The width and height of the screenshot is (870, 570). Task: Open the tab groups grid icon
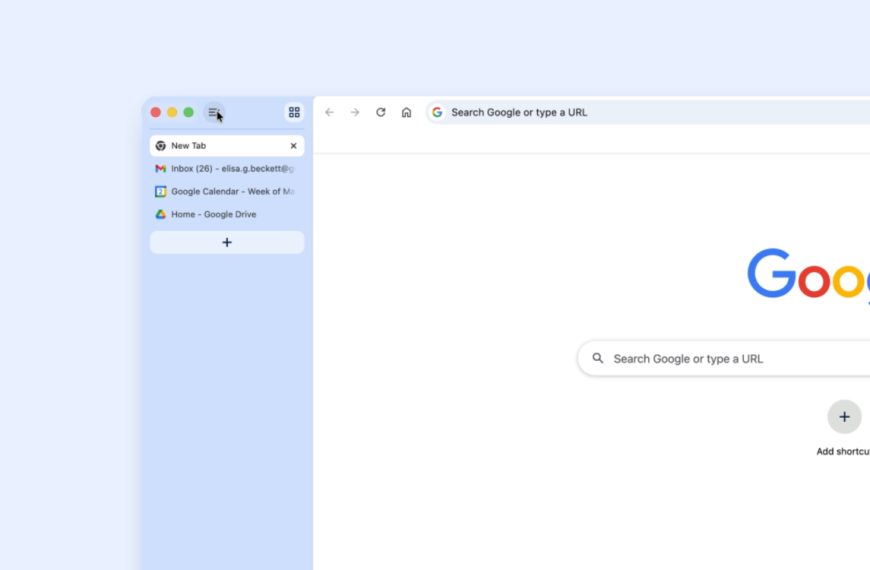294,113
